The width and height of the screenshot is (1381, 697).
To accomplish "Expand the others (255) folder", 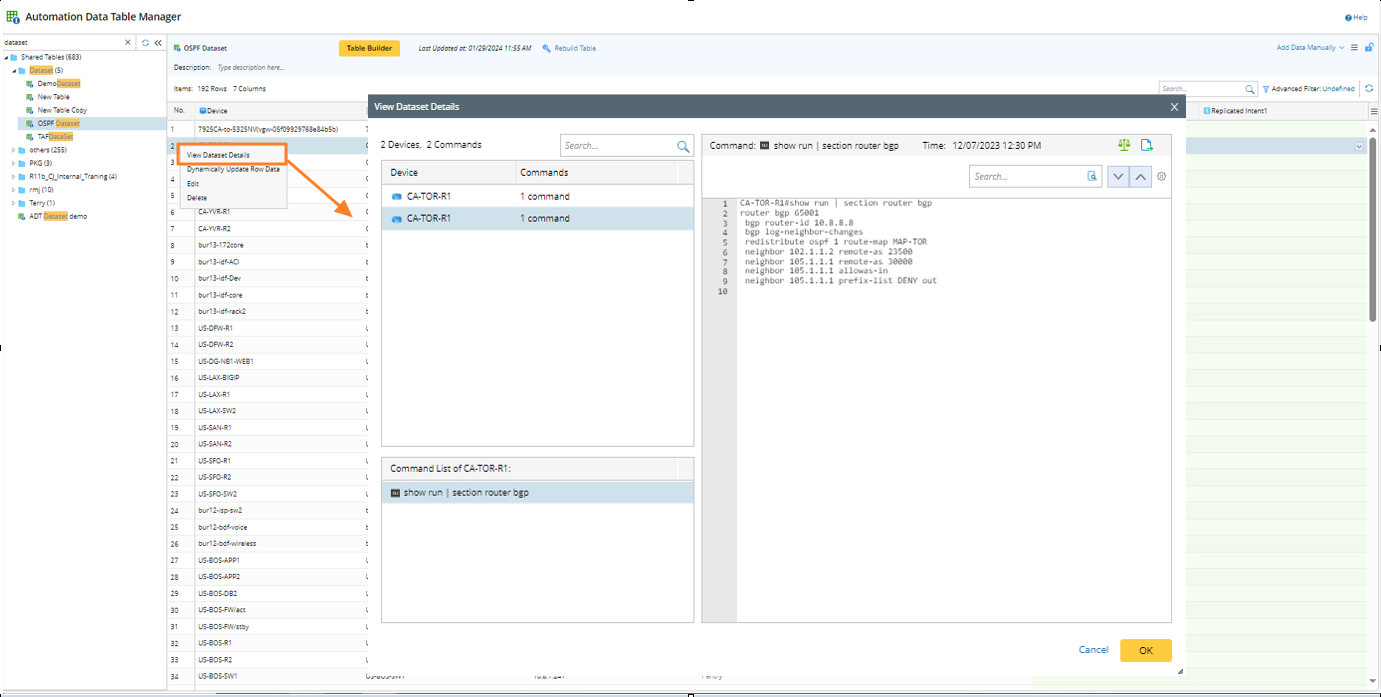I will pyautogui.click(x=14, y=150).
